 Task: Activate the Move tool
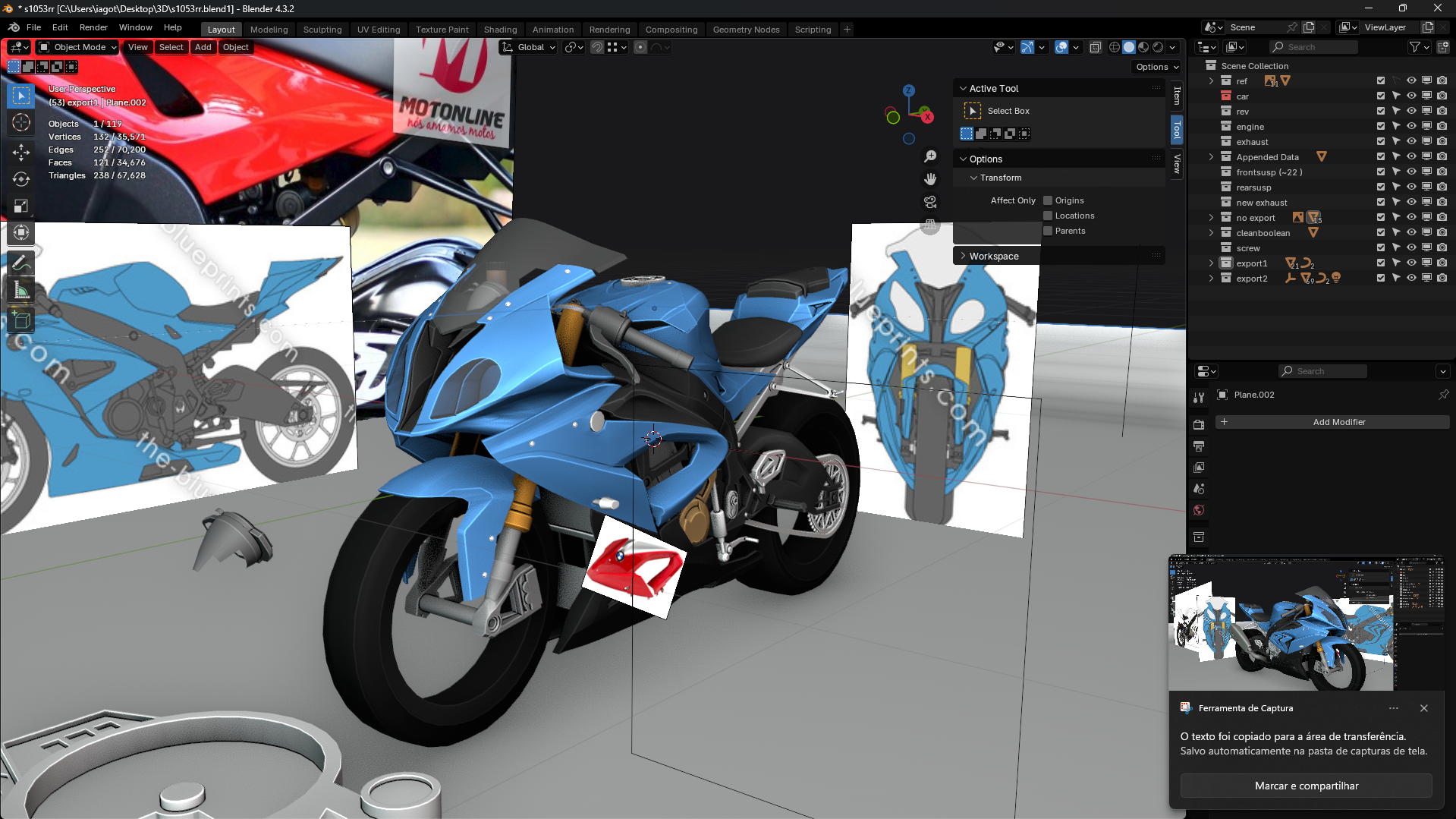21,152
